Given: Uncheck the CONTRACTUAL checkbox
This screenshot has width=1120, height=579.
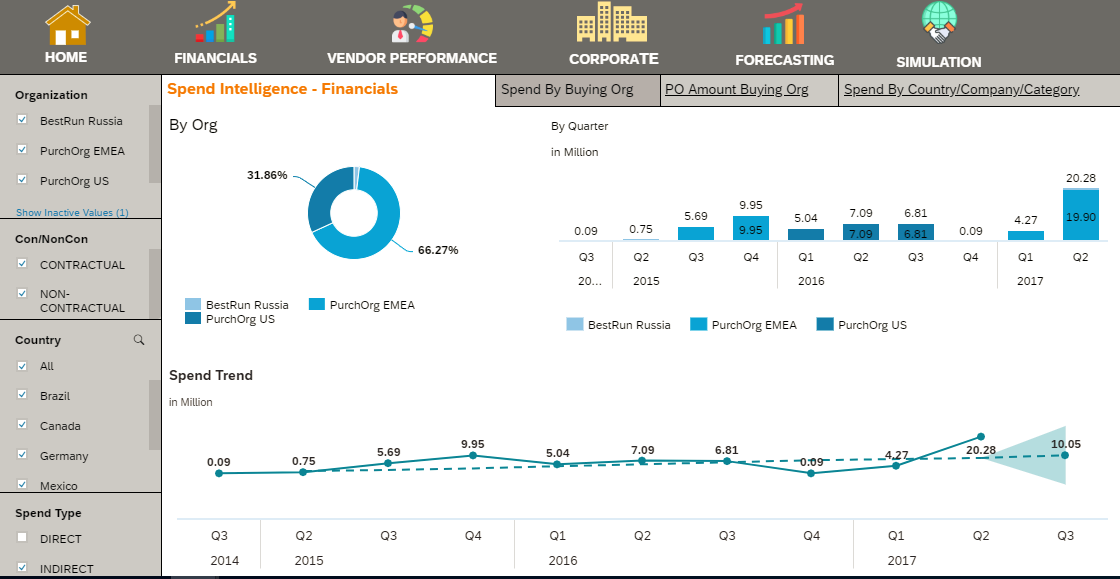Looking at the screenshot, I should [22, 264].
